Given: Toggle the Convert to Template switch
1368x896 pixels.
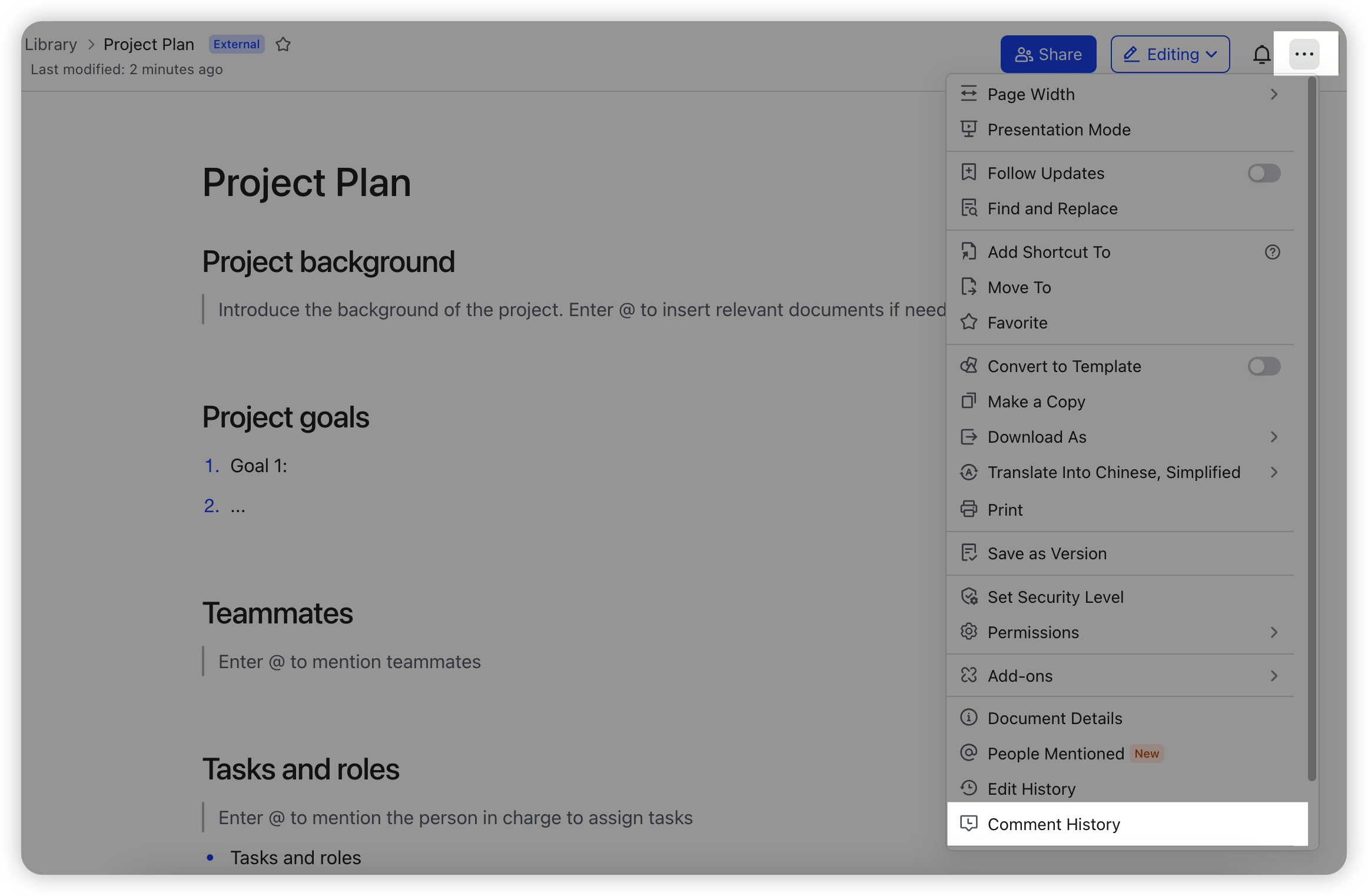Looking at the screenshot, I should (1264, 366).
